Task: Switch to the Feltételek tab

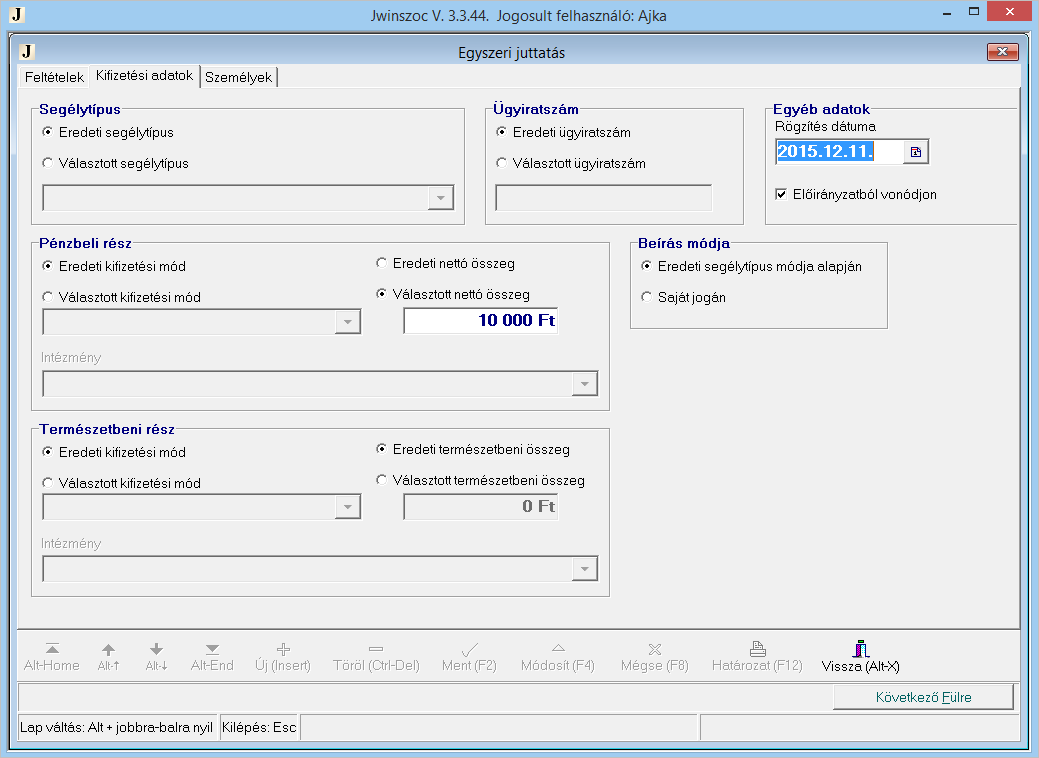Action: pos(54,78)
